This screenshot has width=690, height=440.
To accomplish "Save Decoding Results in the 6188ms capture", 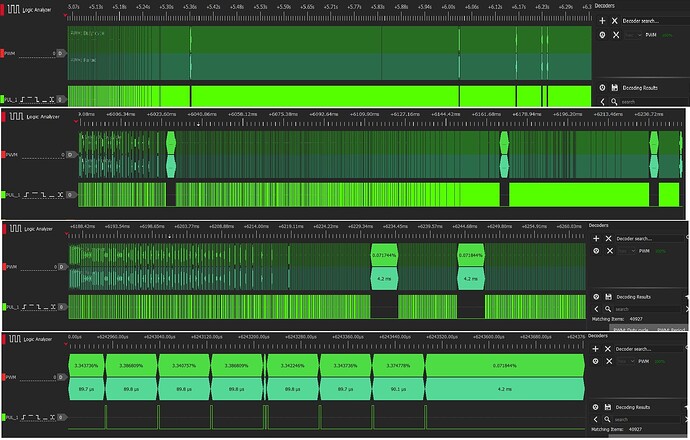I will (609, 297).
